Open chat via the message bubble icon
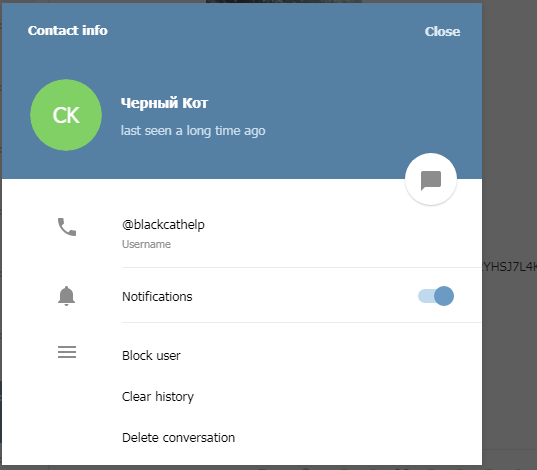This screenshot has width=537, height=470. point(431,180)
